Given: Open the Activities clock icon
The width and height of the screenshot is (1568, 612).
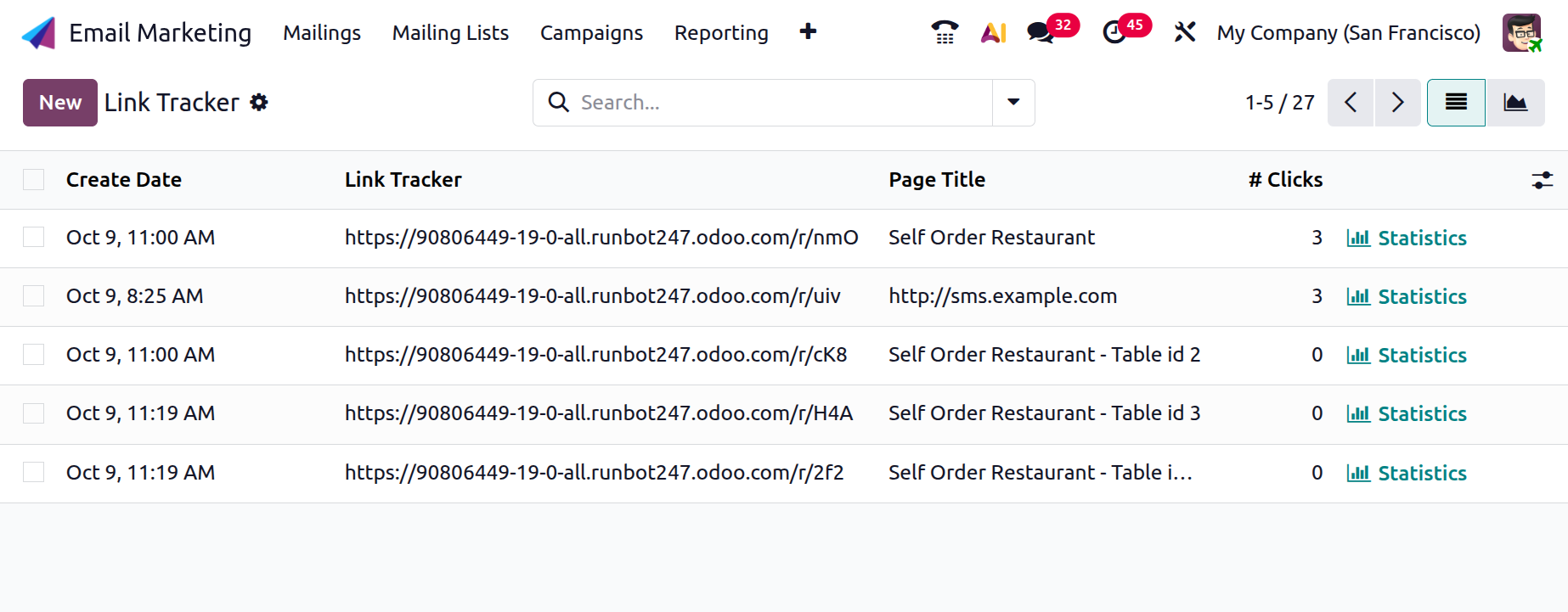Looking at the screenshot, I should pos(1114,32).
